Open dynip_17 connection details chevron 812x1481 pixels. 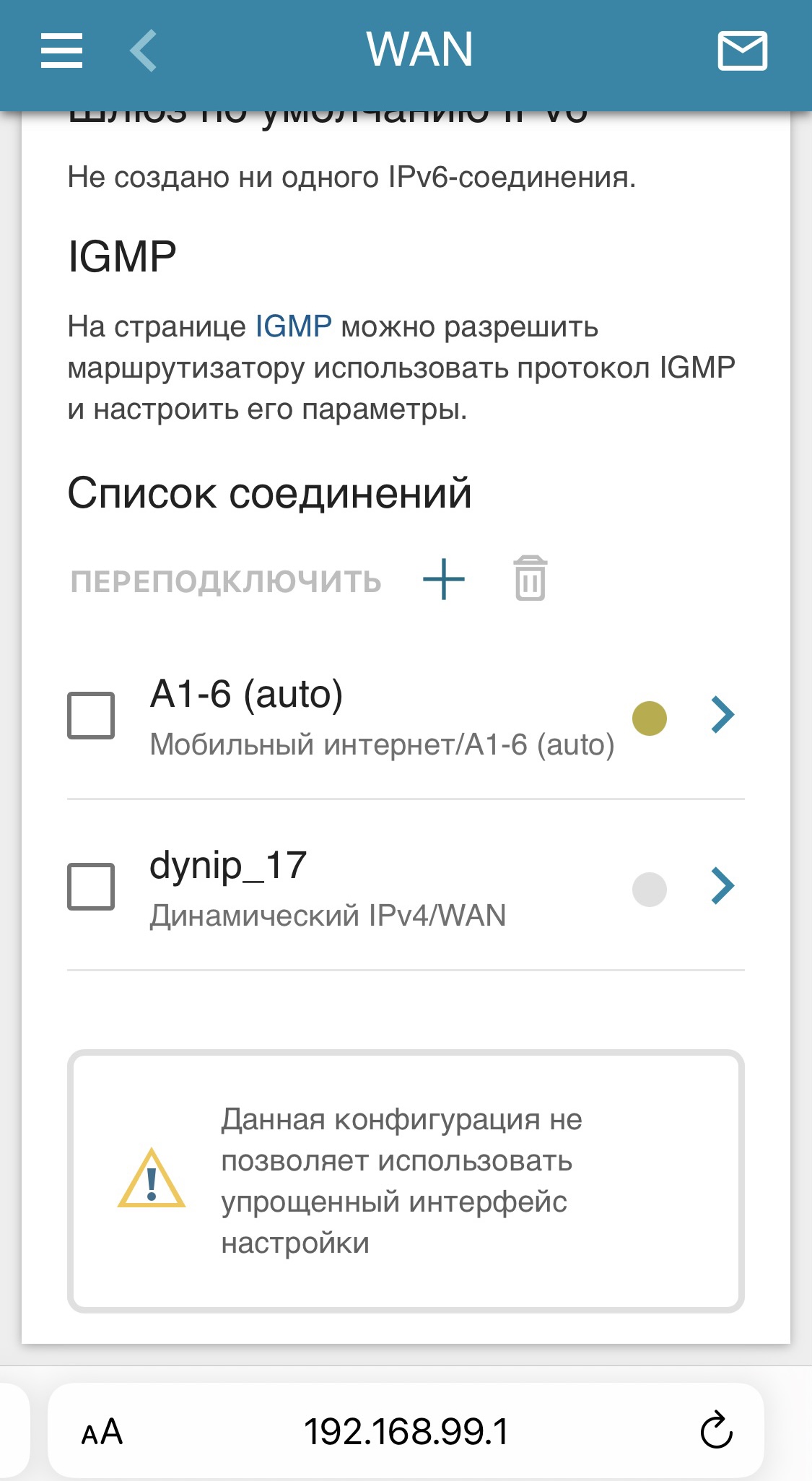(x=722, y=886)
